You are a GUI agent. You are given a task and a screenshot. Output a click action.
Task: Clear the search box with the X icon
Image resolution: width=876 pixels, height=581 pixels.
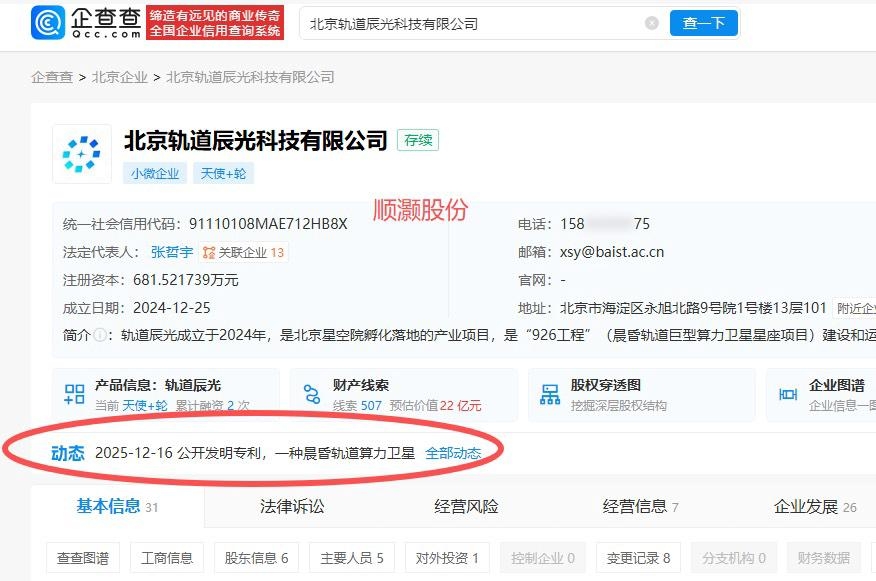pos(651,23)
